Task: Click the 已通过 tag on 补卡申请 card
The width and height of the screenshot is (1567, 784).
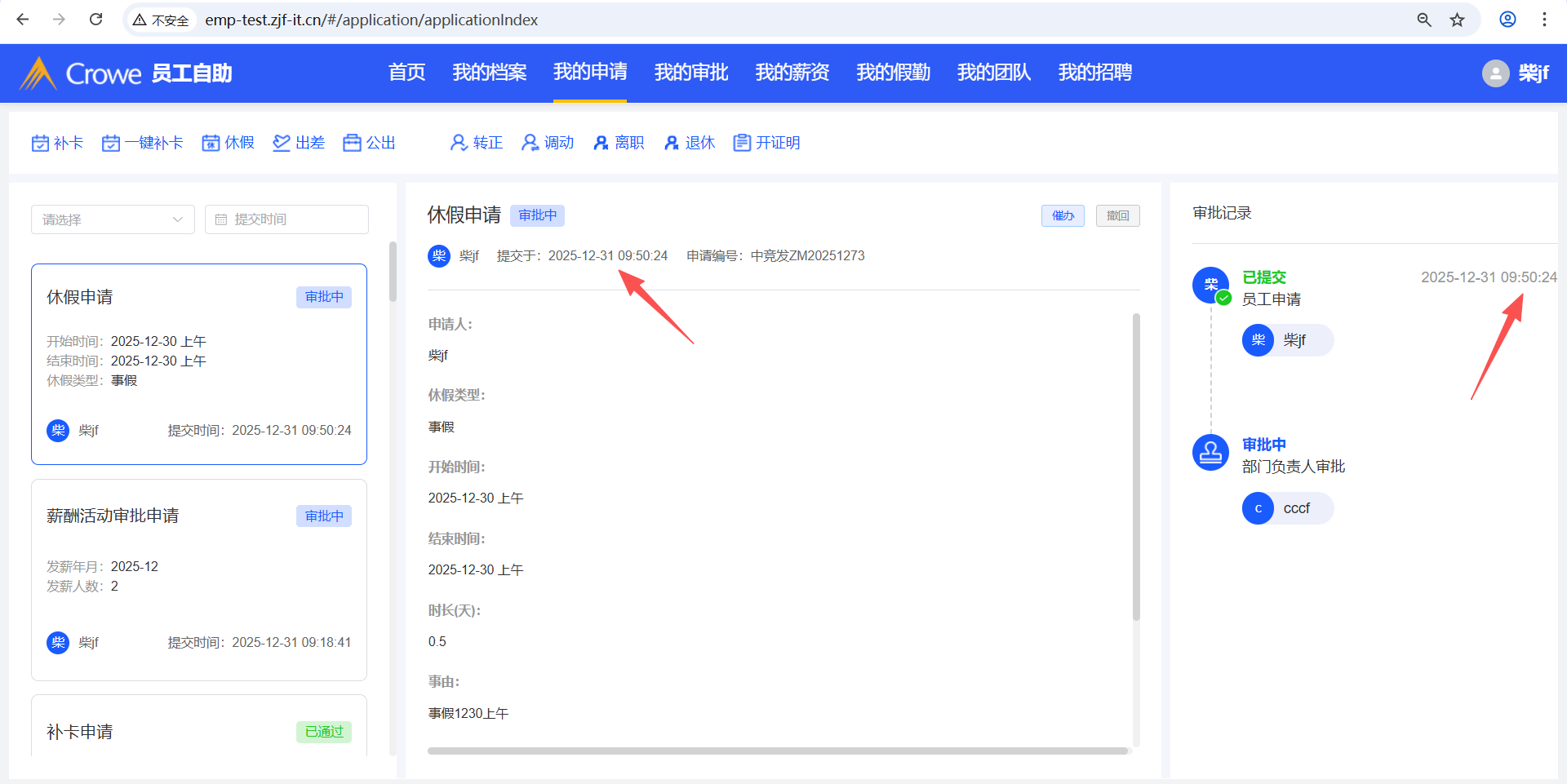Action: pos(324,732)
